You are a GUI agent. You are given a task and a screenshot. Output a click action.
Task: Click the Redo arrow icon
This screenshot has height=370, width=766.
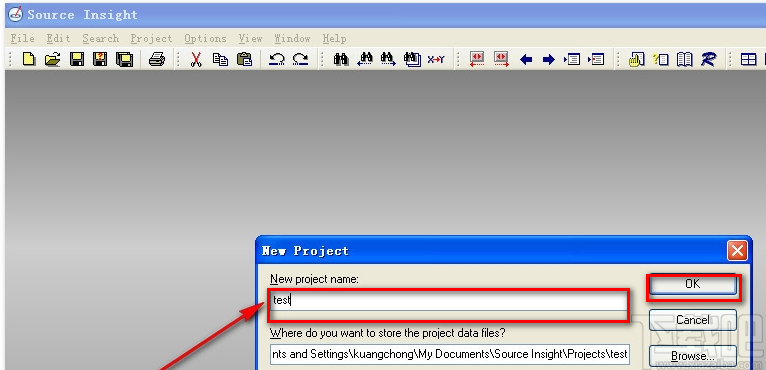click(300, 60)
